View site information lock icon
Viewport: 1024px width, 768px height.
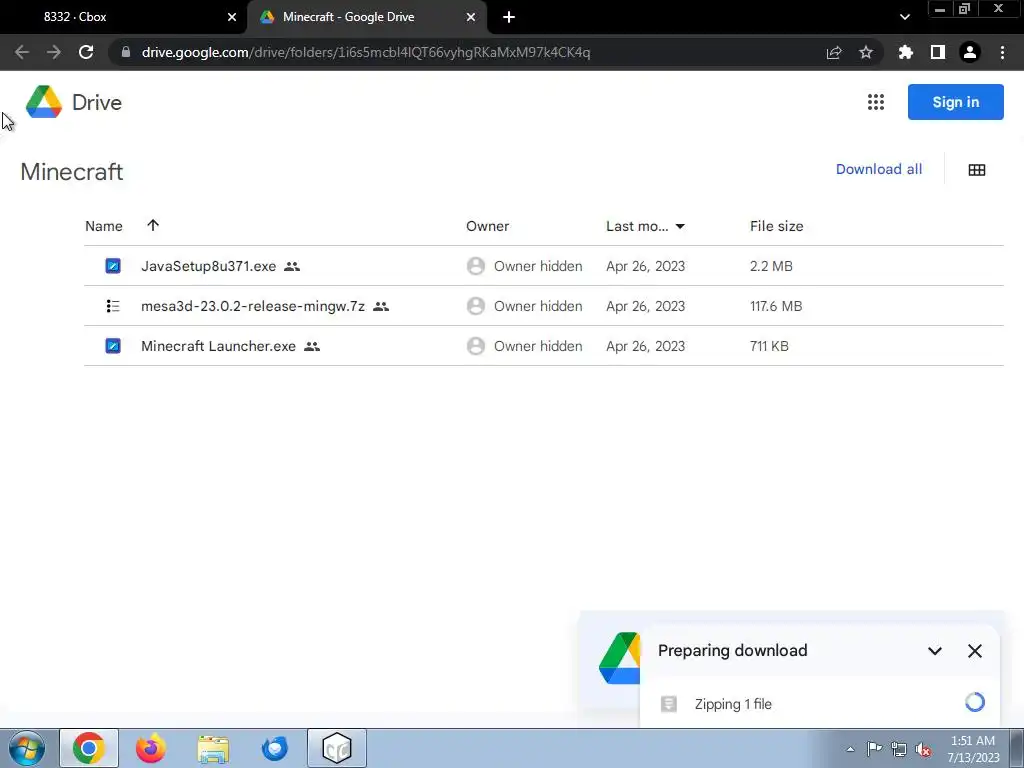click(x=126, y=52)
